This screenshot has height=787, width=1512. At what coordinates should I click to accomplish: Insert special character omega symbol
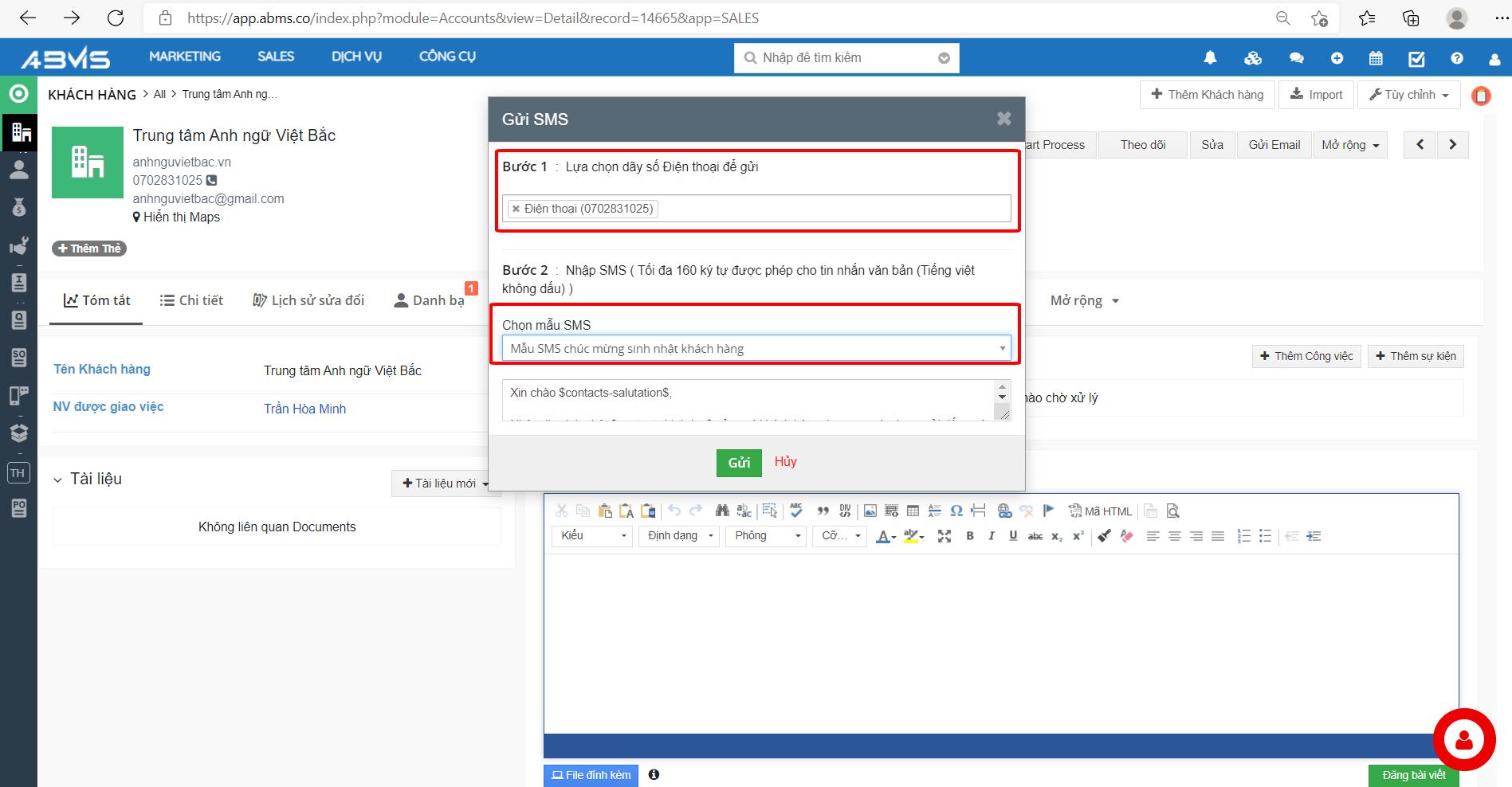[956, 511]
